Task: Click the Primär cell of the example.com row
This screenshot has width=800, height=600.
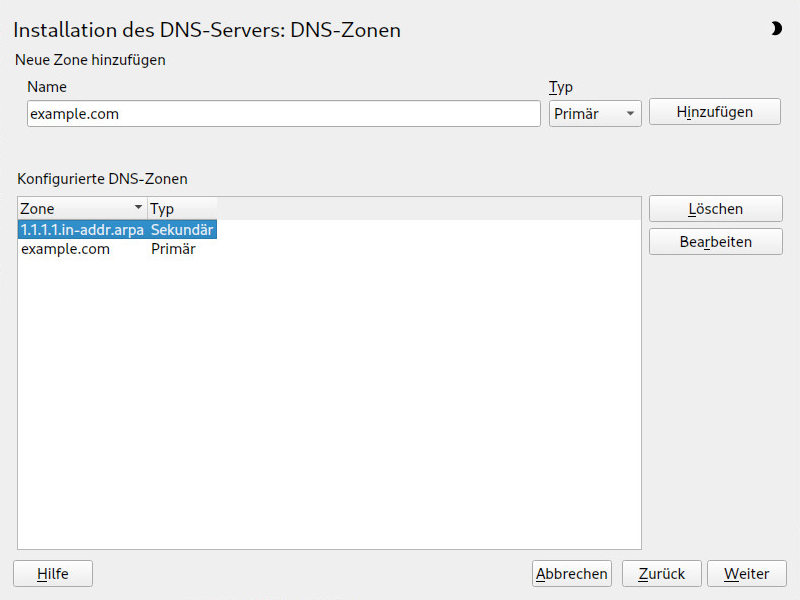Action: (173, 249)
